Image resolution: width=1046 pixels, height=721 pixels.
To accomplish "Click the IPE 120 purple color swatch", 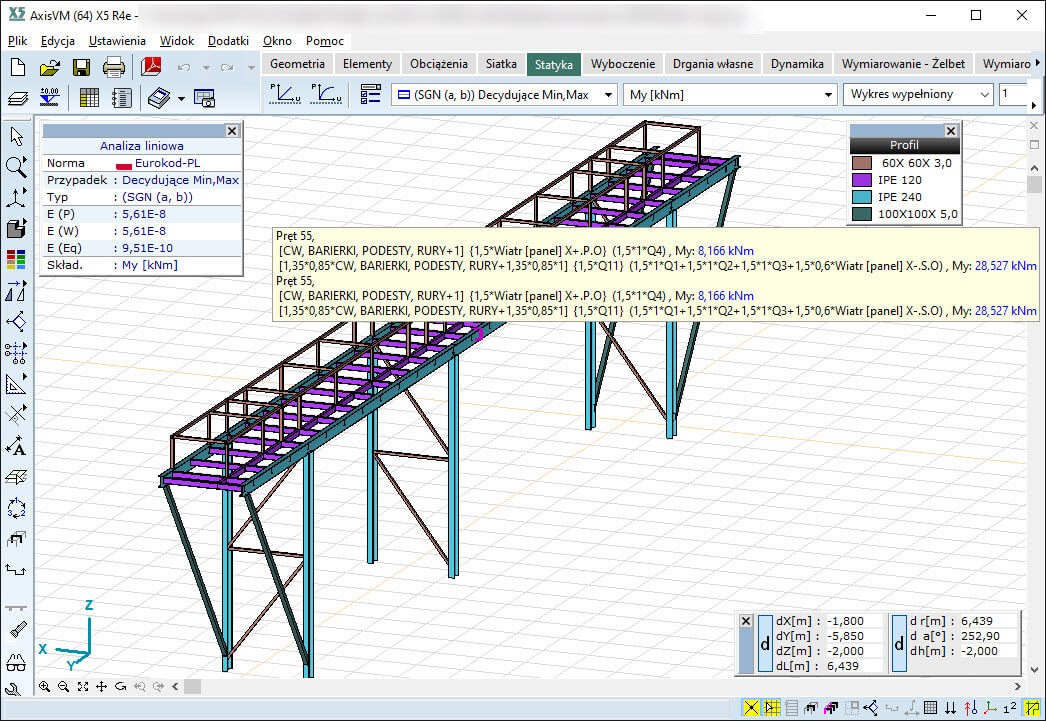I will (862, 179).
